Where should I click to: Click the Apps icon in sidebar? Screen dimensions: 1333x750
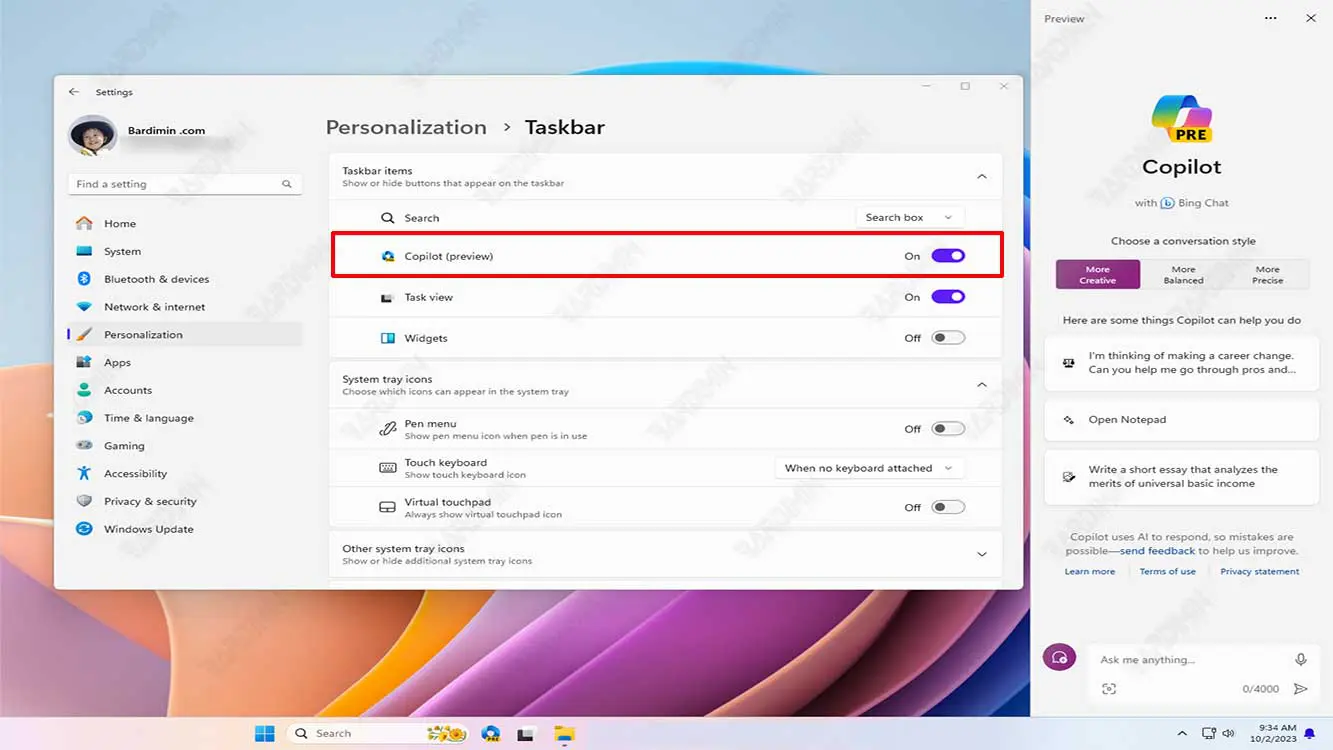tap(84, 363)
